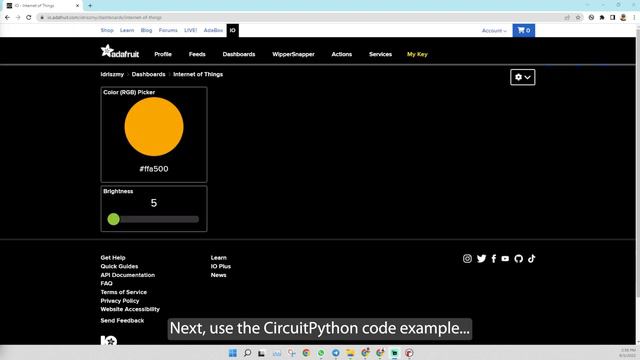The width and height of the screenshot is (640, 360).
Task: Open the shopping cart button
Action: click(524, 30)
